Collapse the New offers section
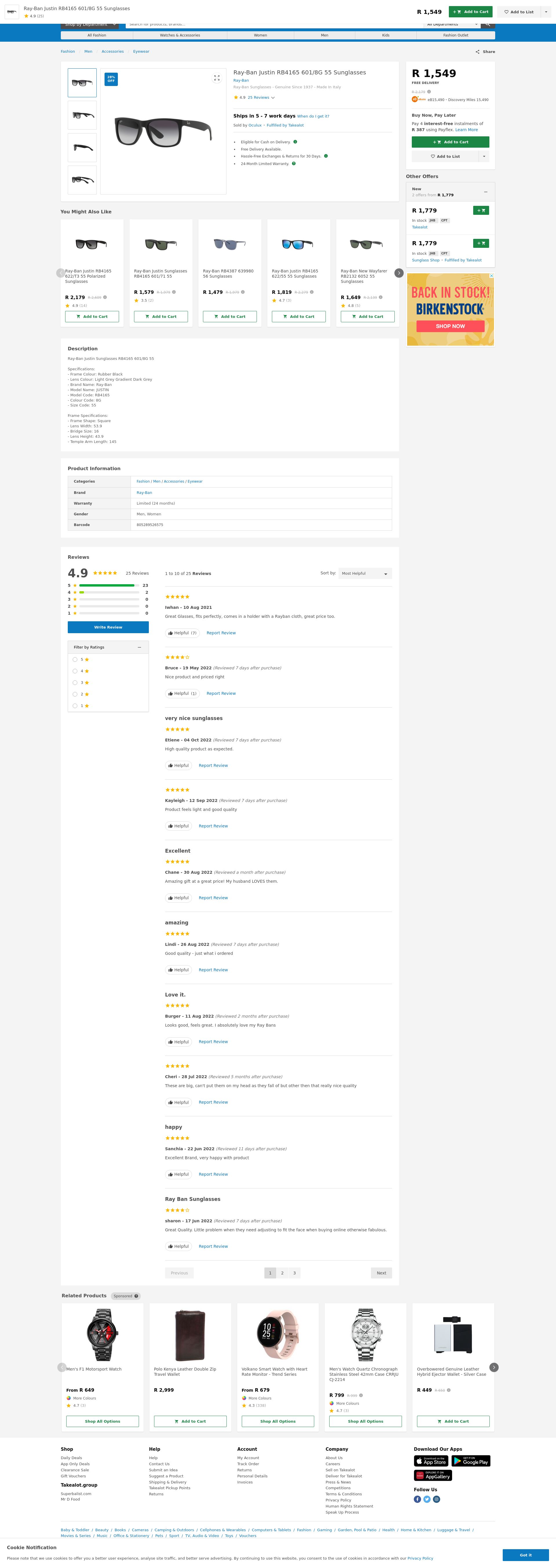The height and width of the screenshot is (1568, 556). point(485,192)
